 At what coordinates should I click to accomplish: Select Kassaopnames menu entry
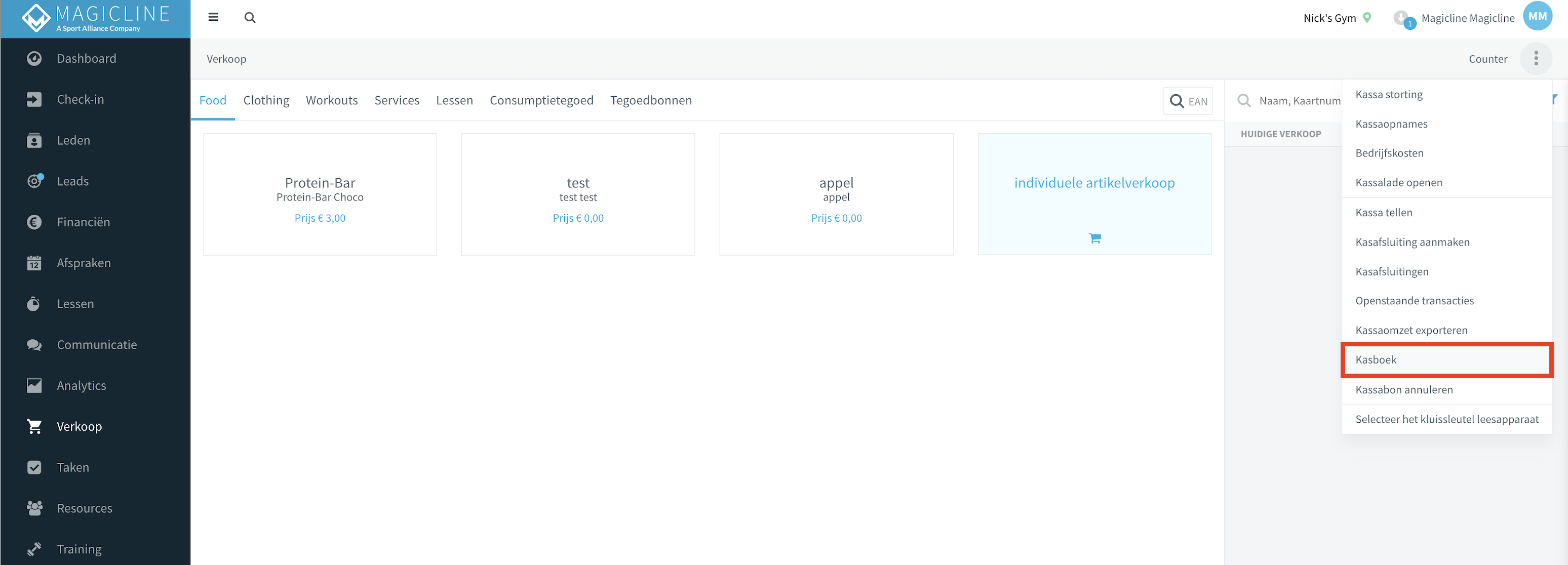tap(1446, 124)
